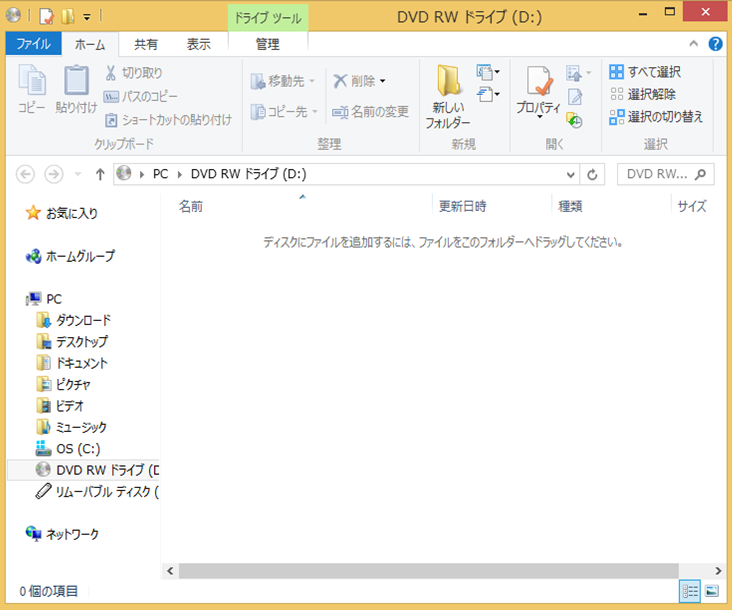Open ビデオ (Videos) folder in sidebar
The height and width of the screenshot is (610, 732).
tap(60, 406)
